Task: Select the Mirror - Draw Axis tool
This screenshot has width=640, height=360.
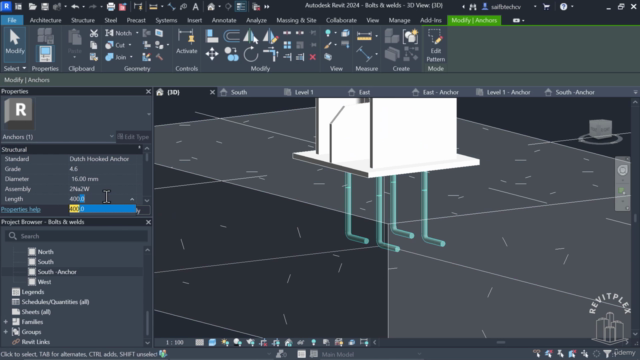Action: click(270, 36)
